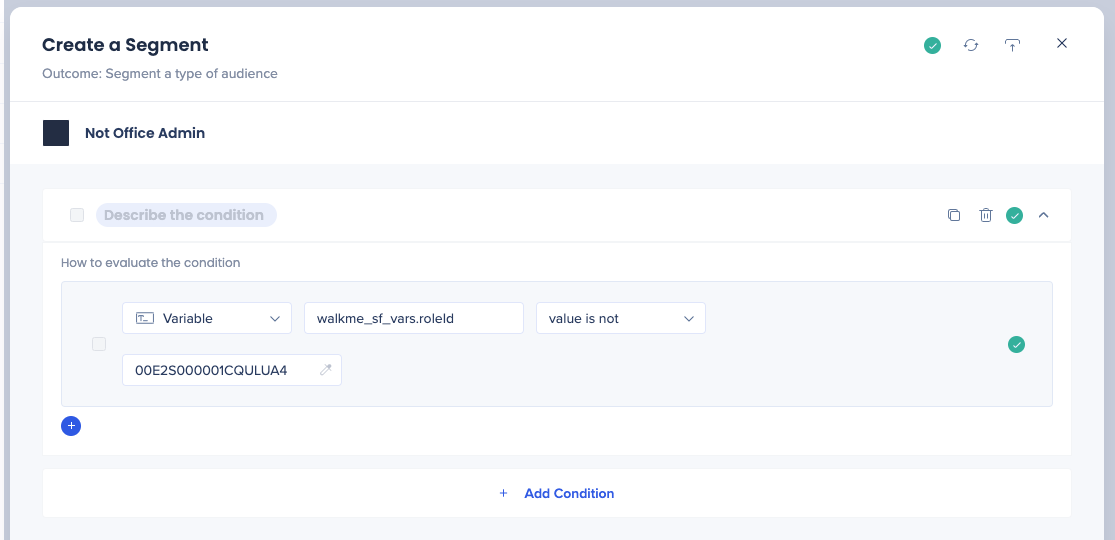Tick the checkbox beside Describe the condition
Viewport: 1115px width, 540px height.
(77, 215)
